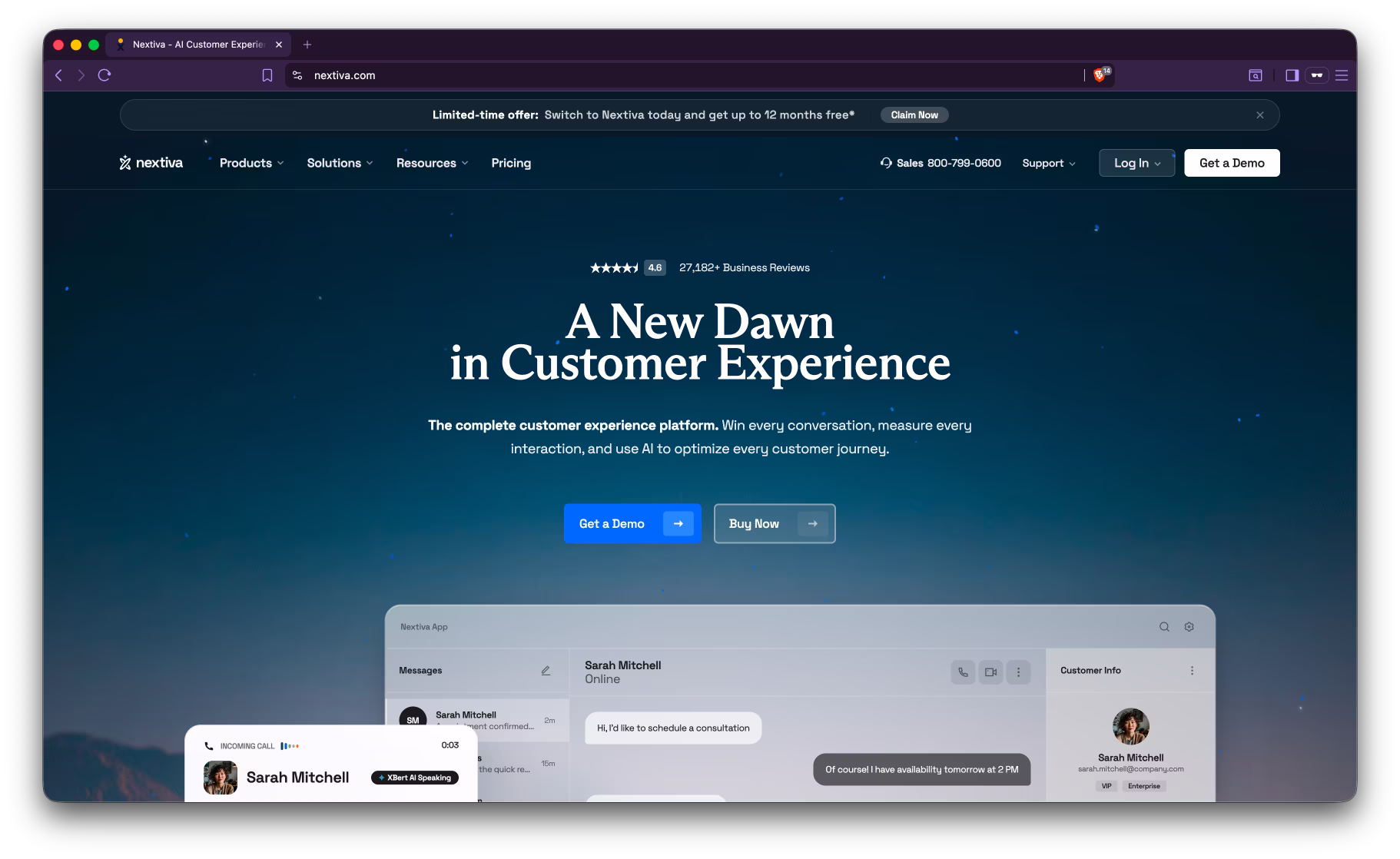1400x859 pixels.
Task: Close the Nextiva browser tab
Action: (x=279, y=45)
